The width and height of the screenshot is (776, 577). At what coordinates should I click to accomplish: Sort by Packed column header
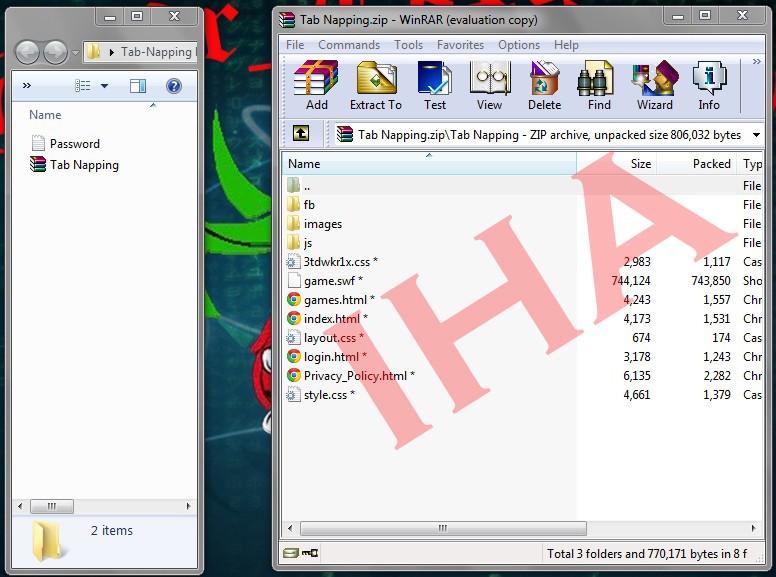(x=696, y=164)
